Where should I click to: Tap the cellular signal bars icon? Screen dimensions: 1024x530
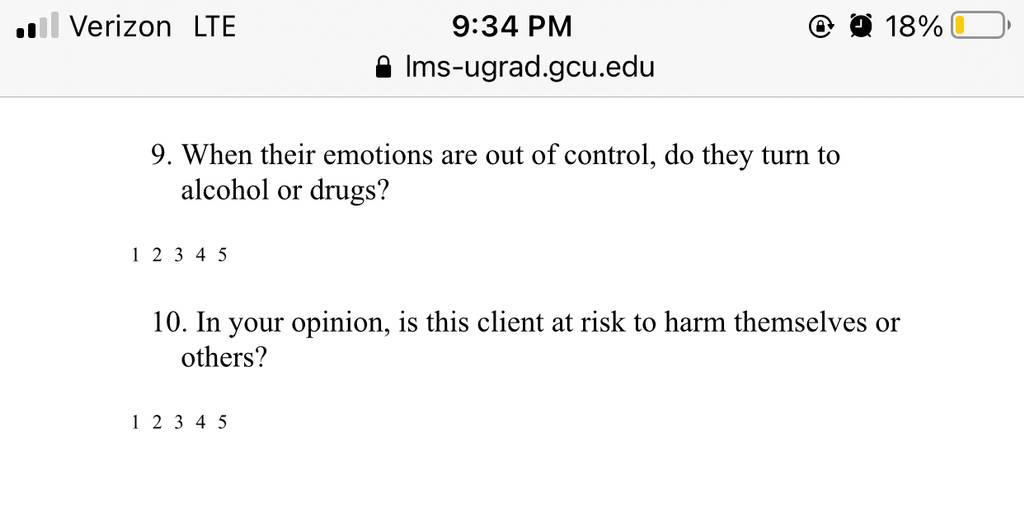coord(37,25)
